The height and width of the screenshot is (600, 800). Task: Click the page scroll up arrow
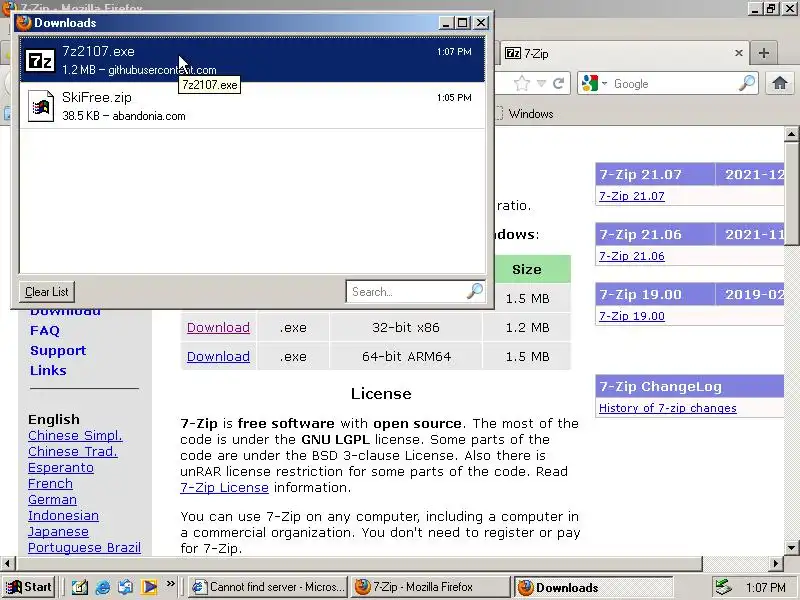pos(791,134)
